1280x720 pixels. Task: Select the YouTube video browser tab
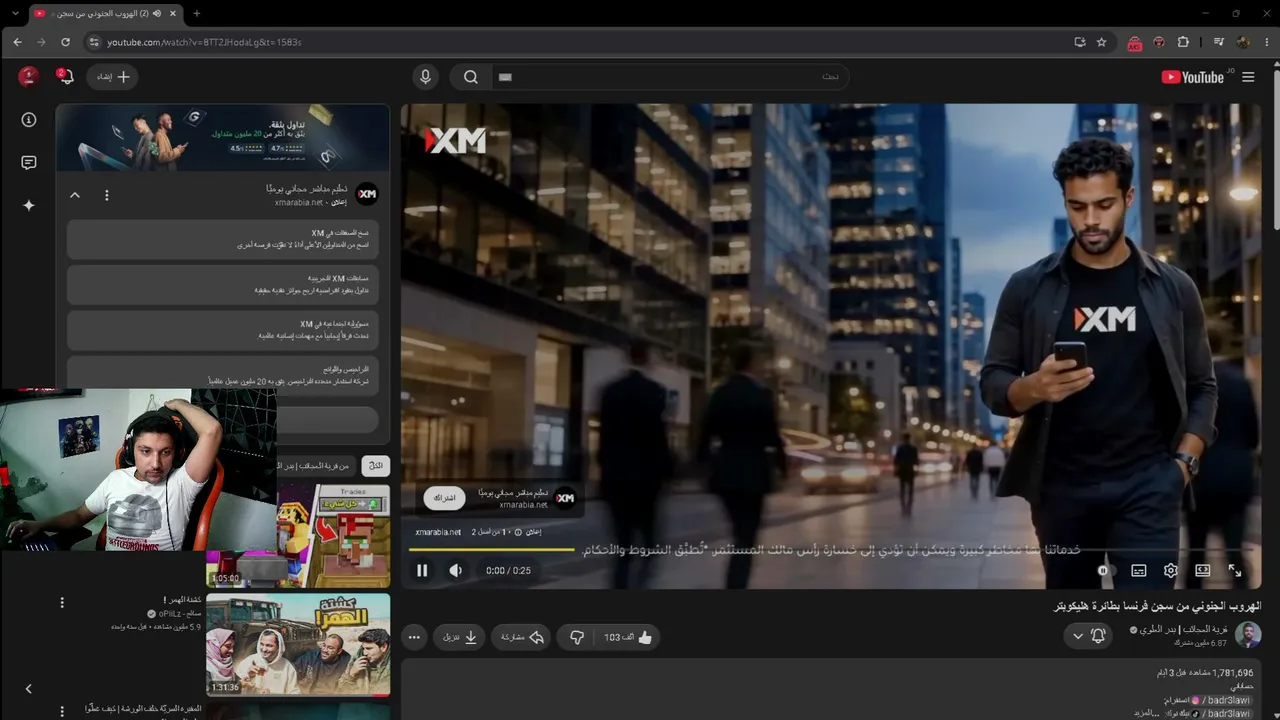(105, 13)
